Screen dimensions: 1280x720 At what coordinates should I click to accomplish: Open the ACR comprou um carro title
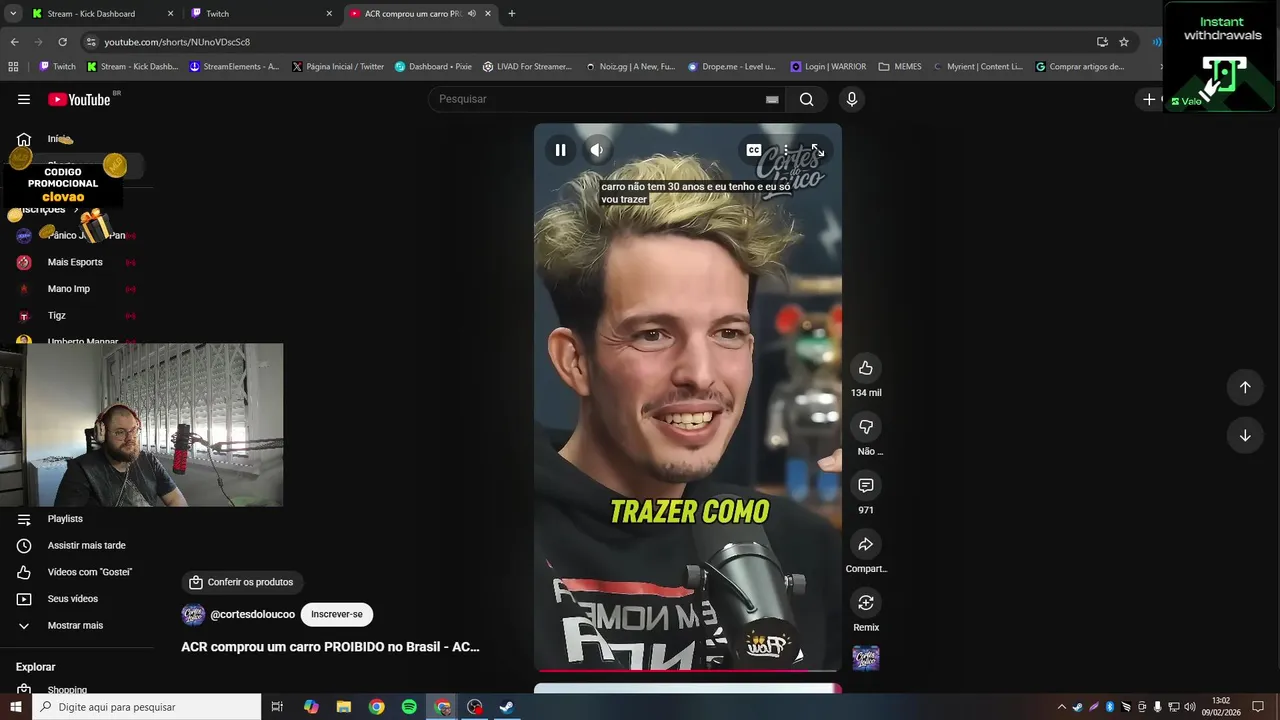pos(330,647)
